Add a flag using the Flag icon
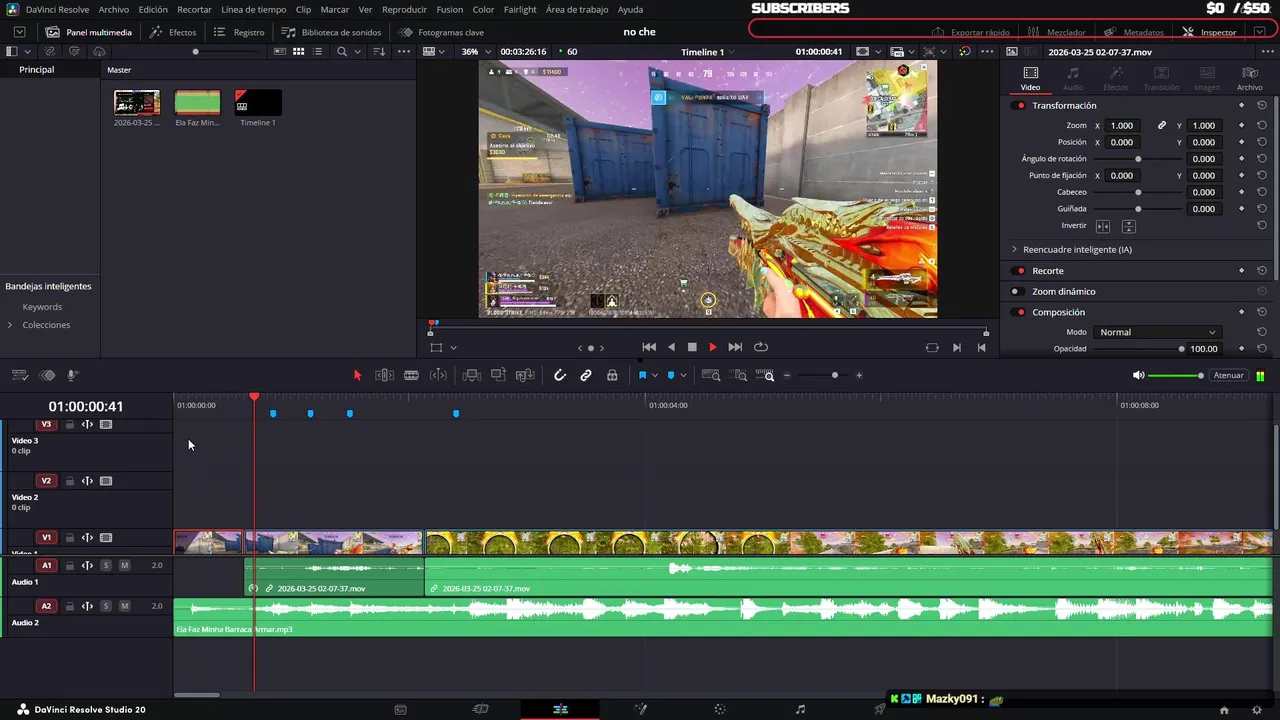The width and height of the screenshot is (1280, 720). pyautogui.click(x=642, y=375)
